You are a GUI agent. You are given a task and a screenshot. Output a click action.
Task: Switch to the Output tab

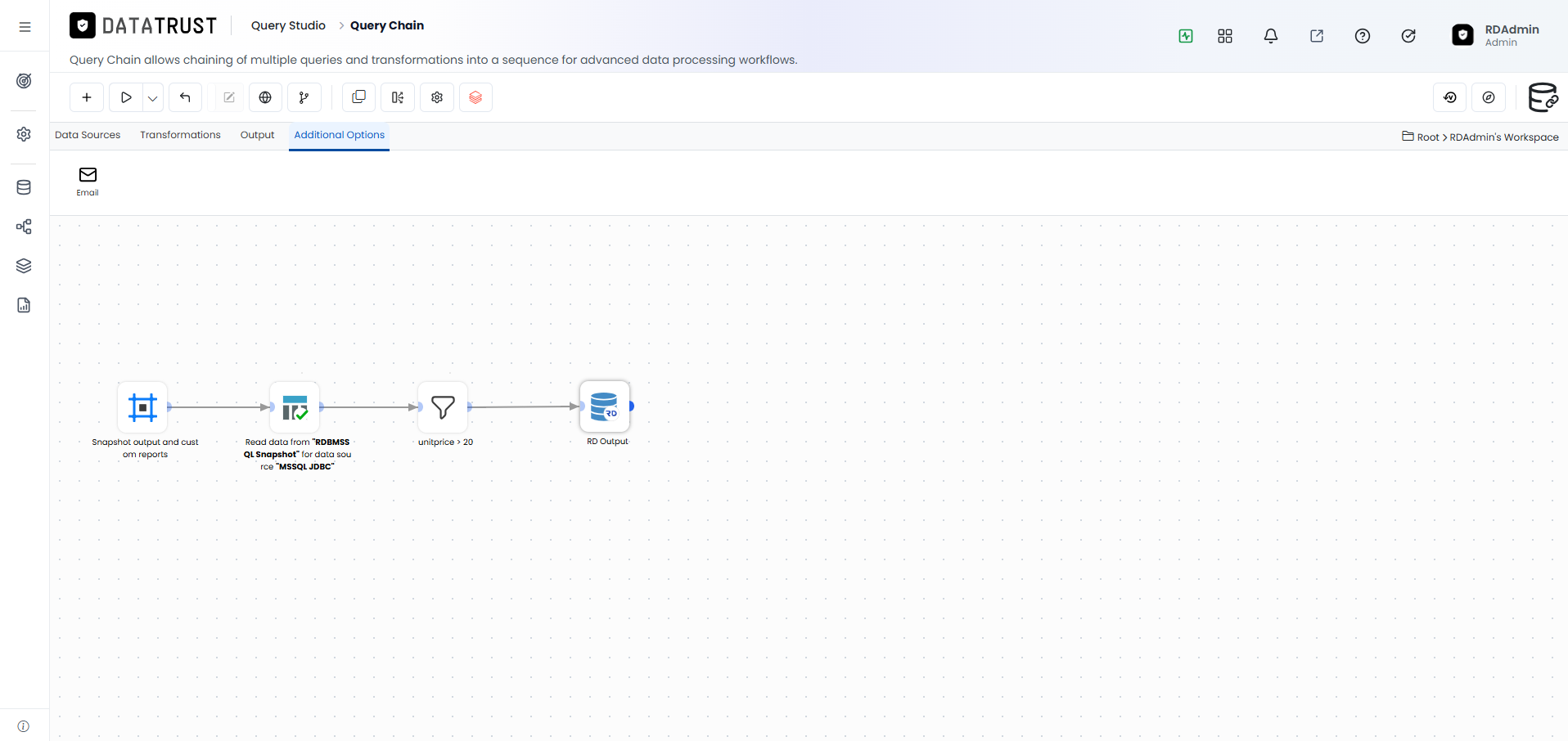point(257,135)
